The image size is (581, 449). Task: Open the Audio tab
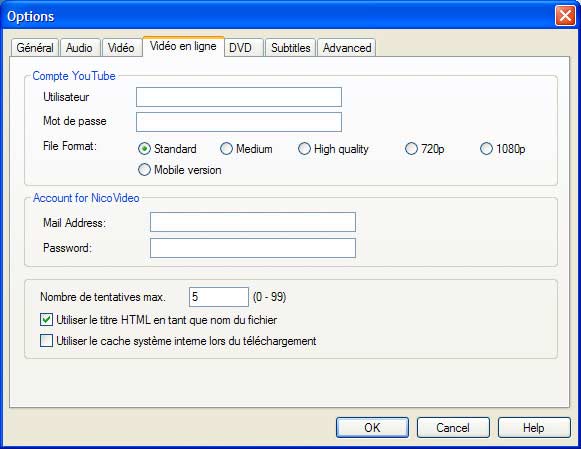(79, 48)
